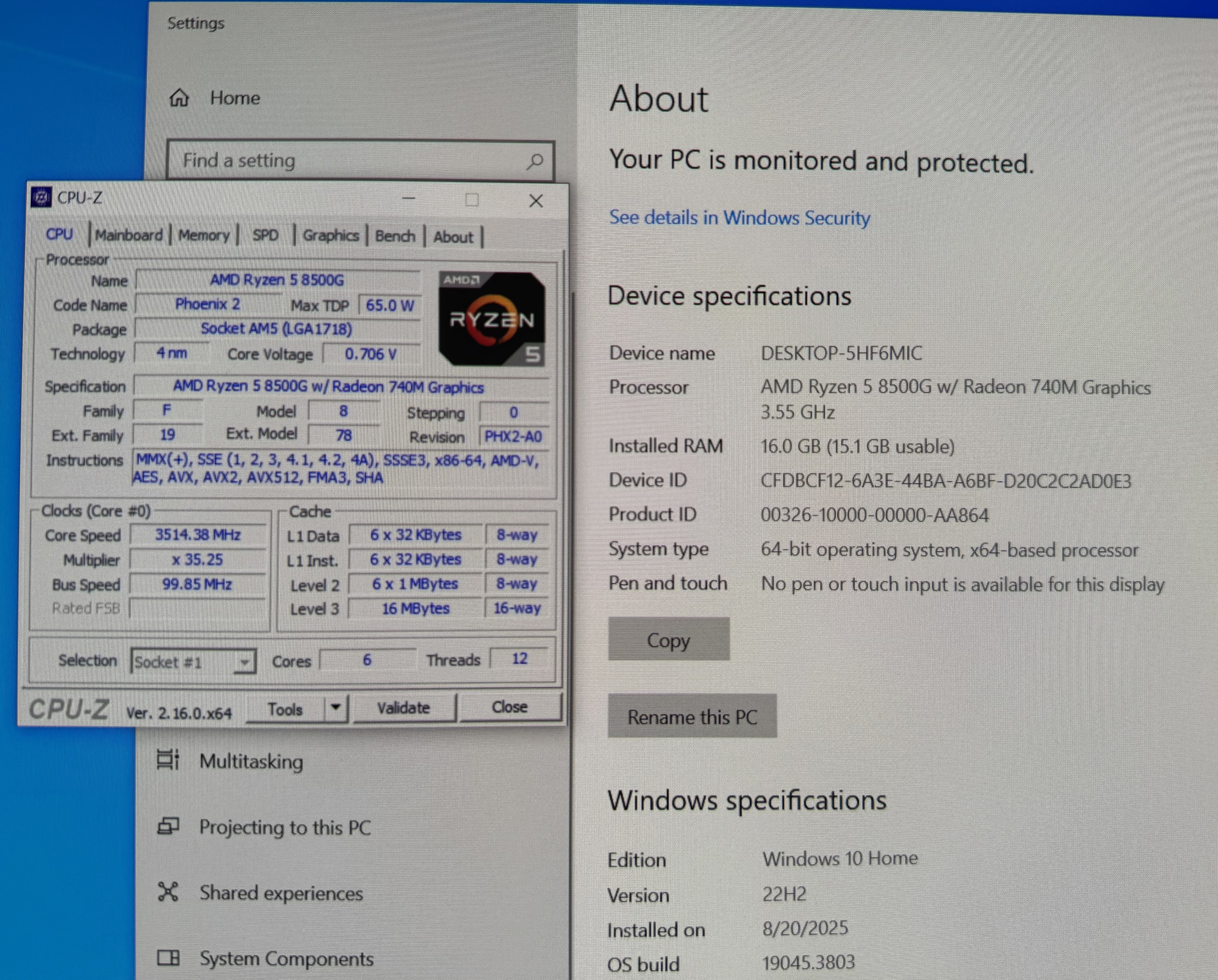Click the Copy button under Device specifications
The height and width of the screenshot is (980, 1218).
669,639
